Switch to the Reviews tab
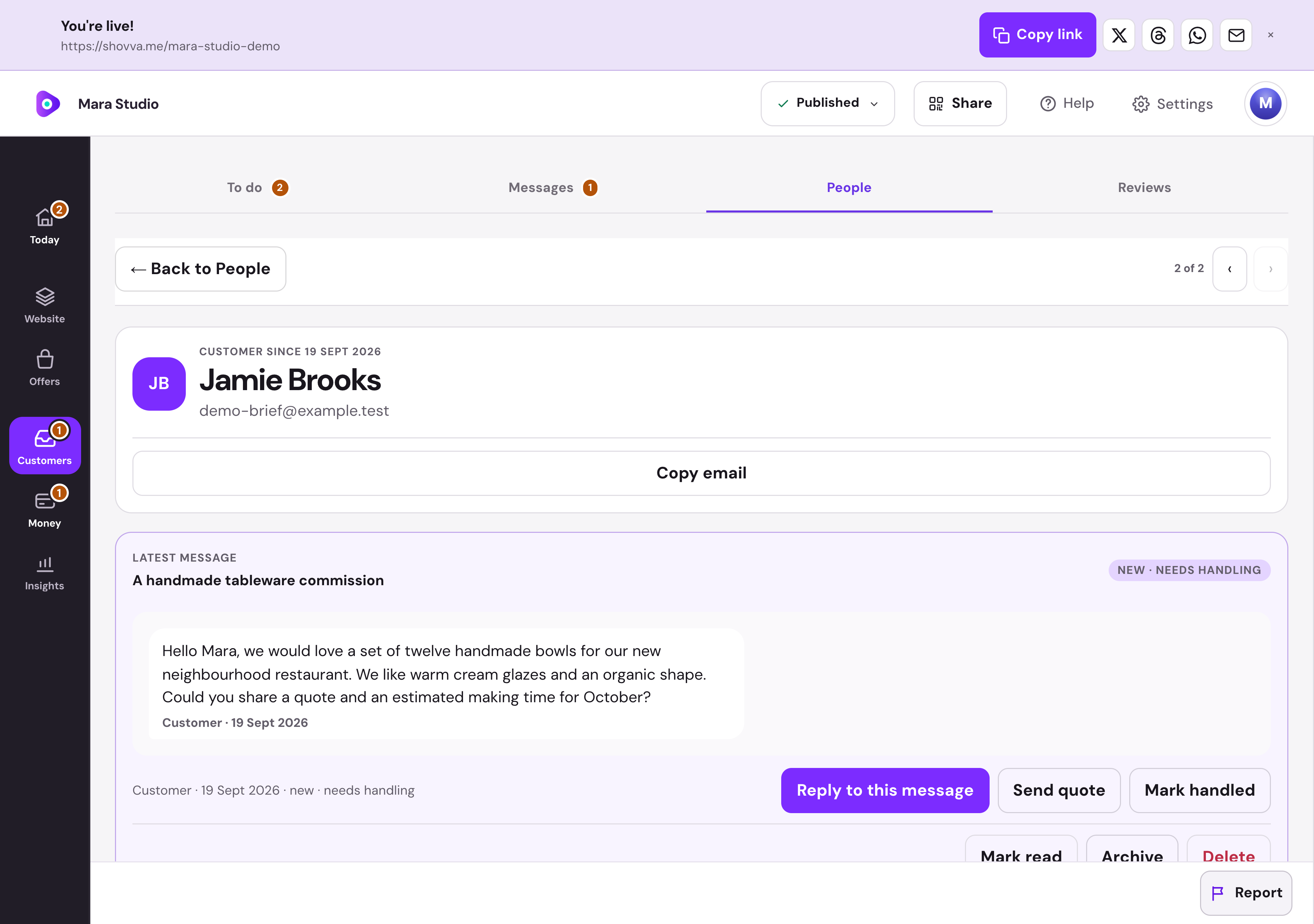This screenshot has height=924, width=1314. [x=1145, y=188]
